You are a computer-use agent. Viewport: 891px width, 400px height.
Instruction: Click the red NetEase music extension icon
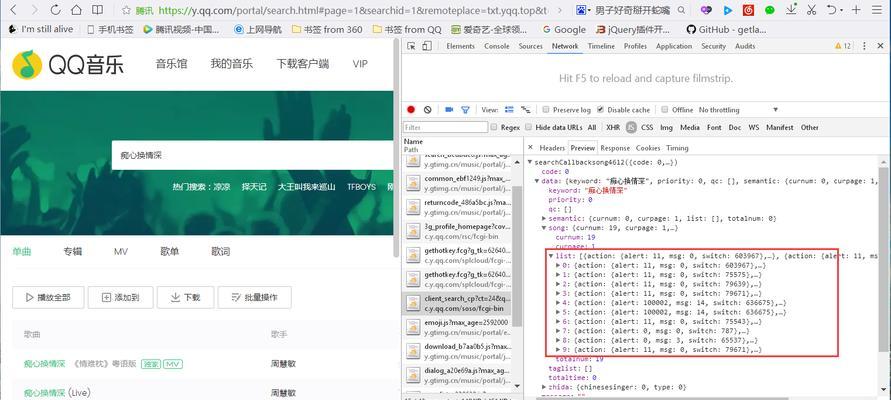point(748,10)
